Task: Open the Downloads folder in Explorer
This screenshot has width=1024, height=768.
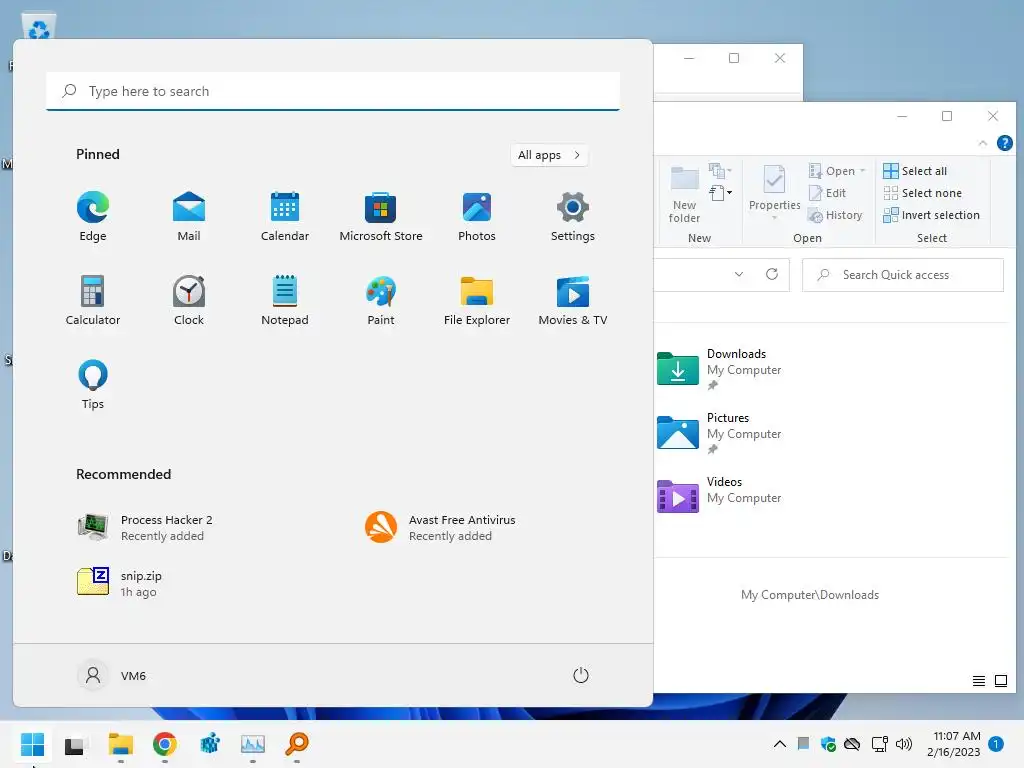Action: (719, 369)
